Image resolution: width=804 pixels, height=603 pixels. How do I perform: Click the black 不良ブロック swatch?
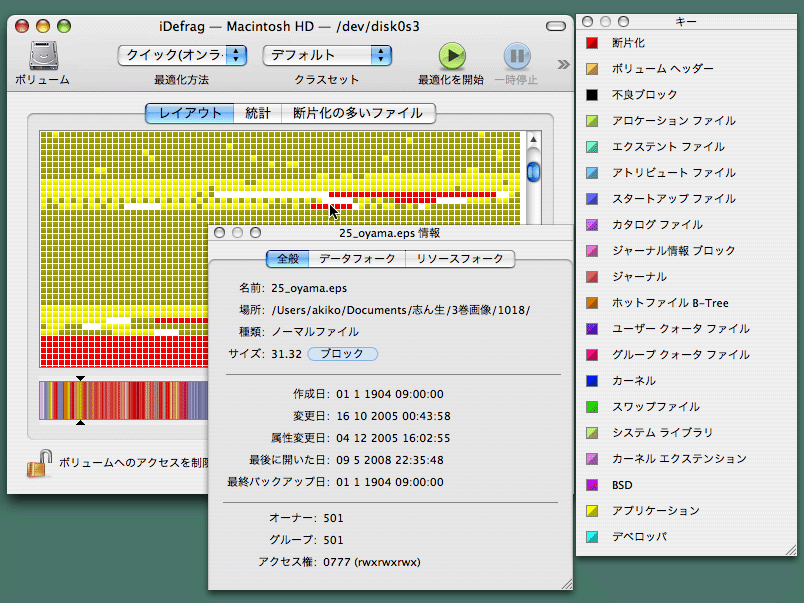(x=592, y=95)
